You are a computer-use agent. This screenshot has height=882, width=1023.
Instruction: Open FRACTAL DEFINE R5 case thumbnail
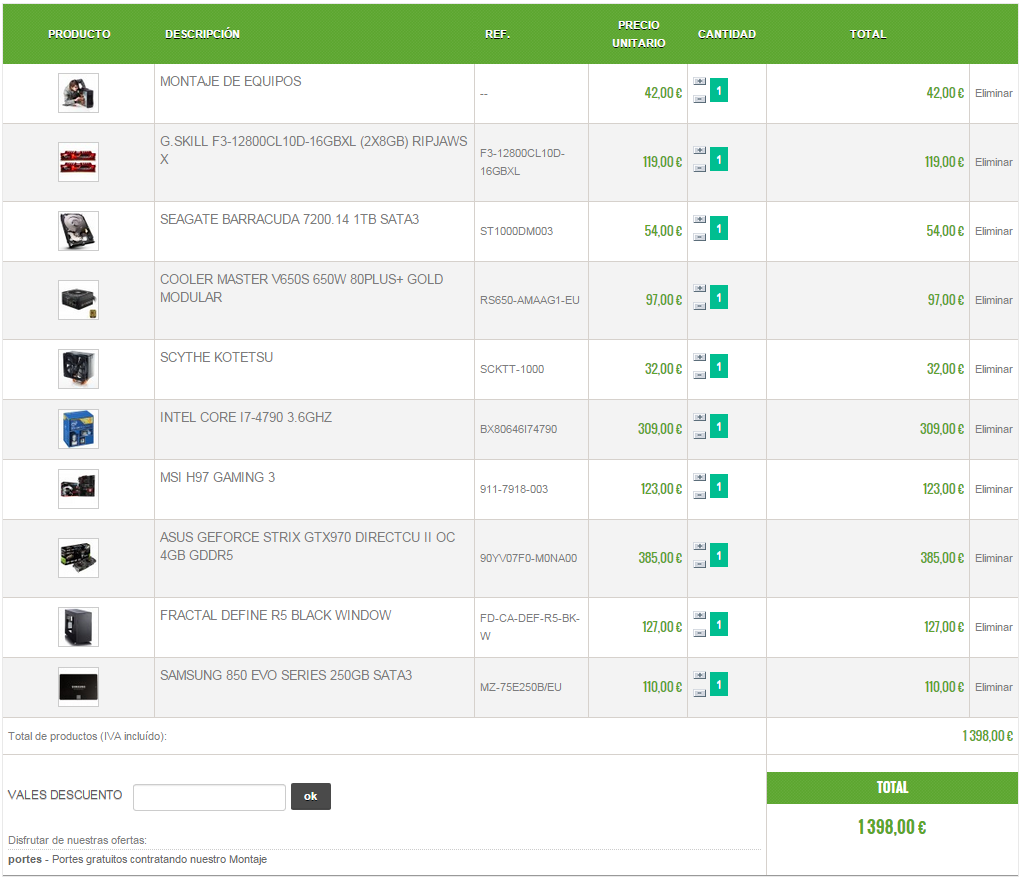coord(78,628)
